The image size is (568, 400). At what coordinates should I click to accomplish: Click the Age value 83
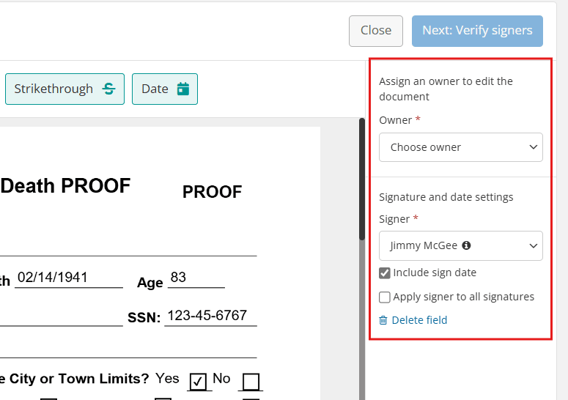[178, 278]
